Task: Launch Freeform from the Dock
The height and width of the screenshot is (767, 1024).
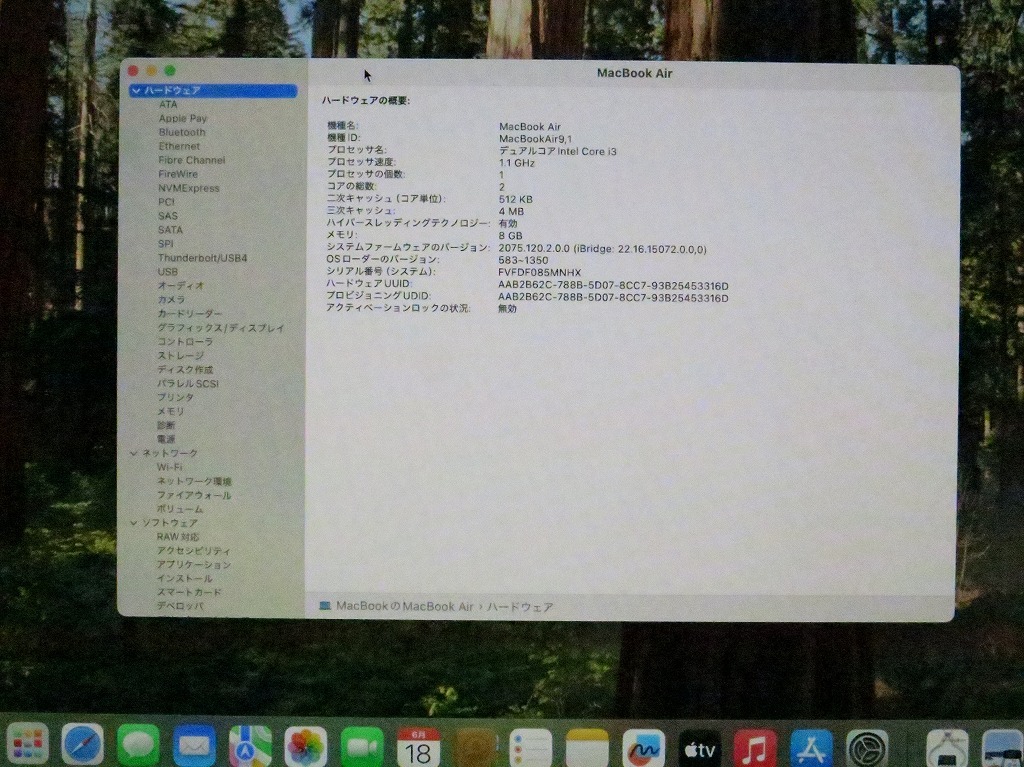Action: click(x=643, y=747)
